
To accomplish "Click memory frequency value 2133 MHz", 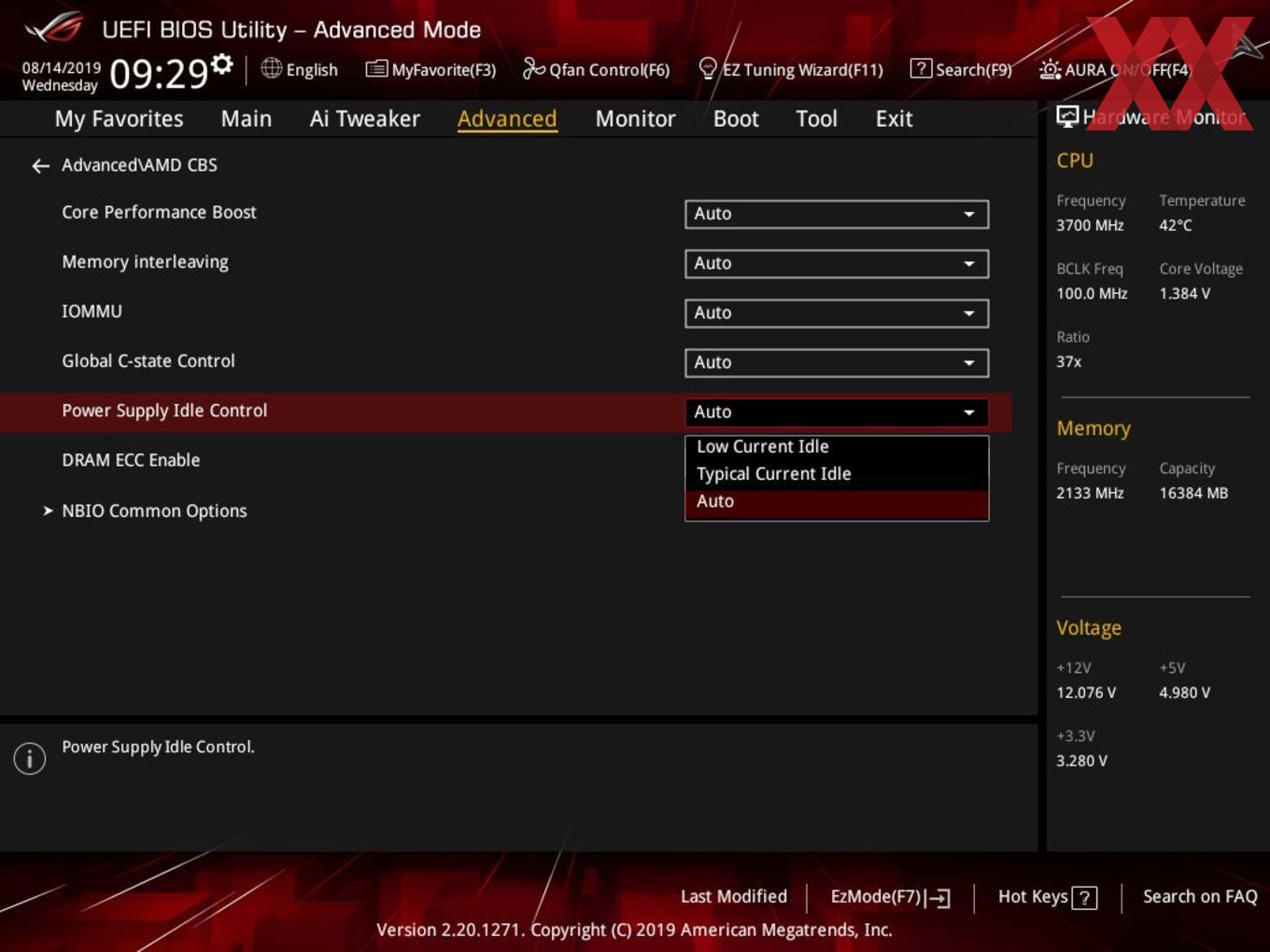I will pyautogui.click(x=1090, y=493).
